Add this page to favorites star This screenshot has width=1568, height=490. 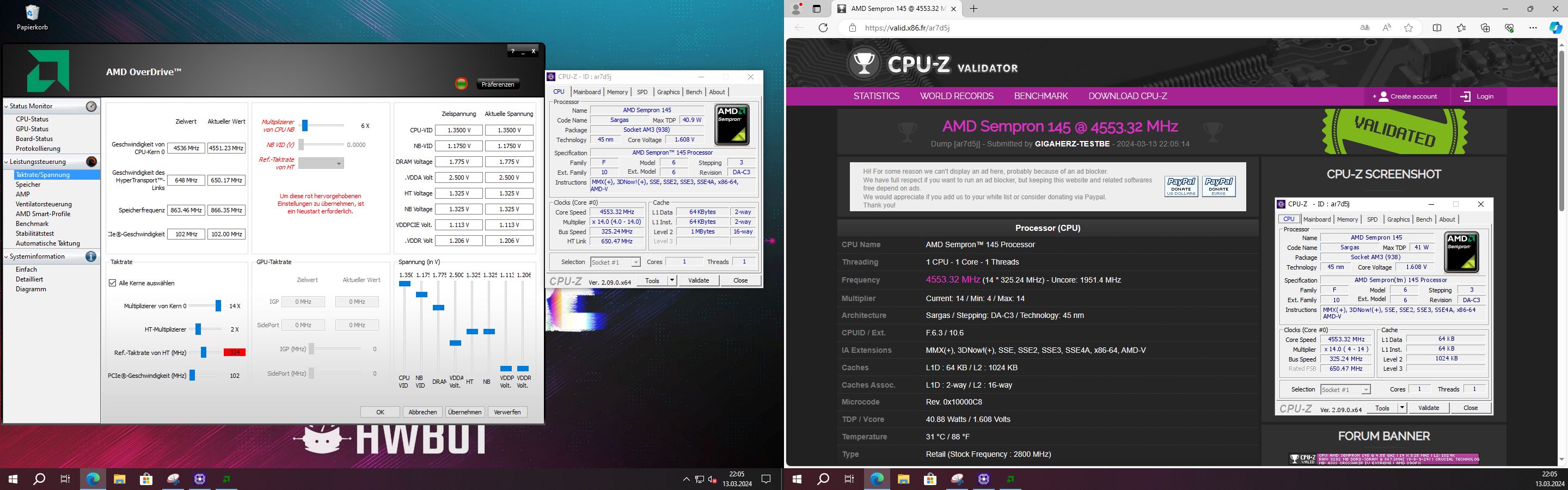coord(1408,27)
